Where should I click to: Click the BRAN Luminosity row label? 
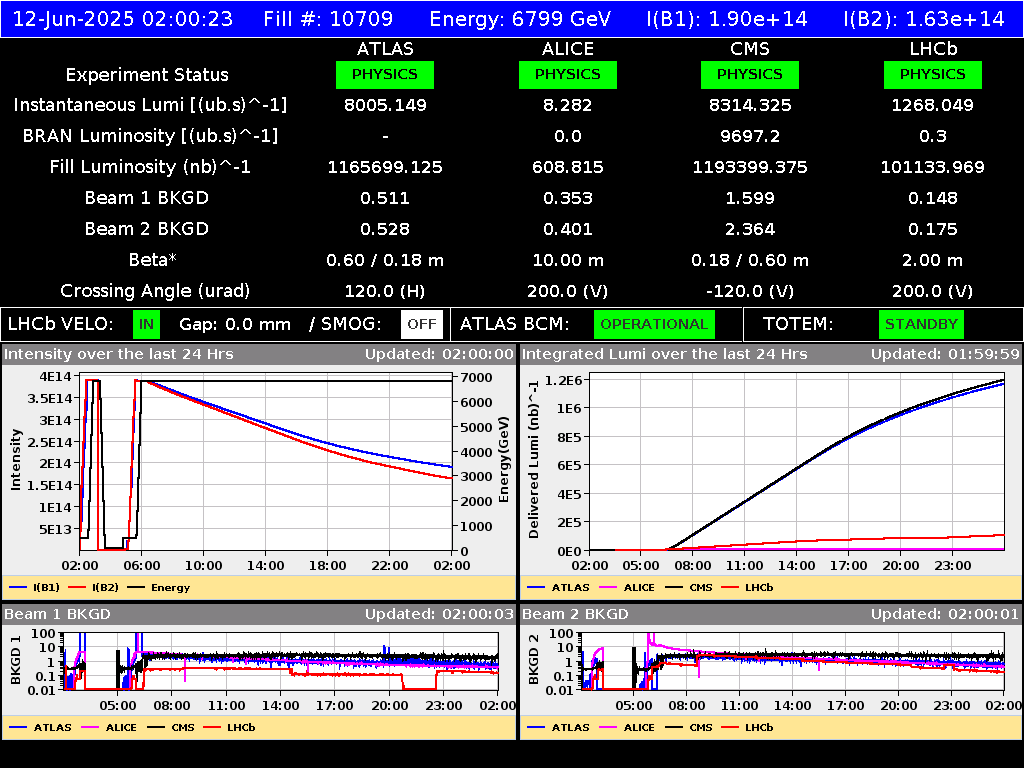[x=150, y=136]
